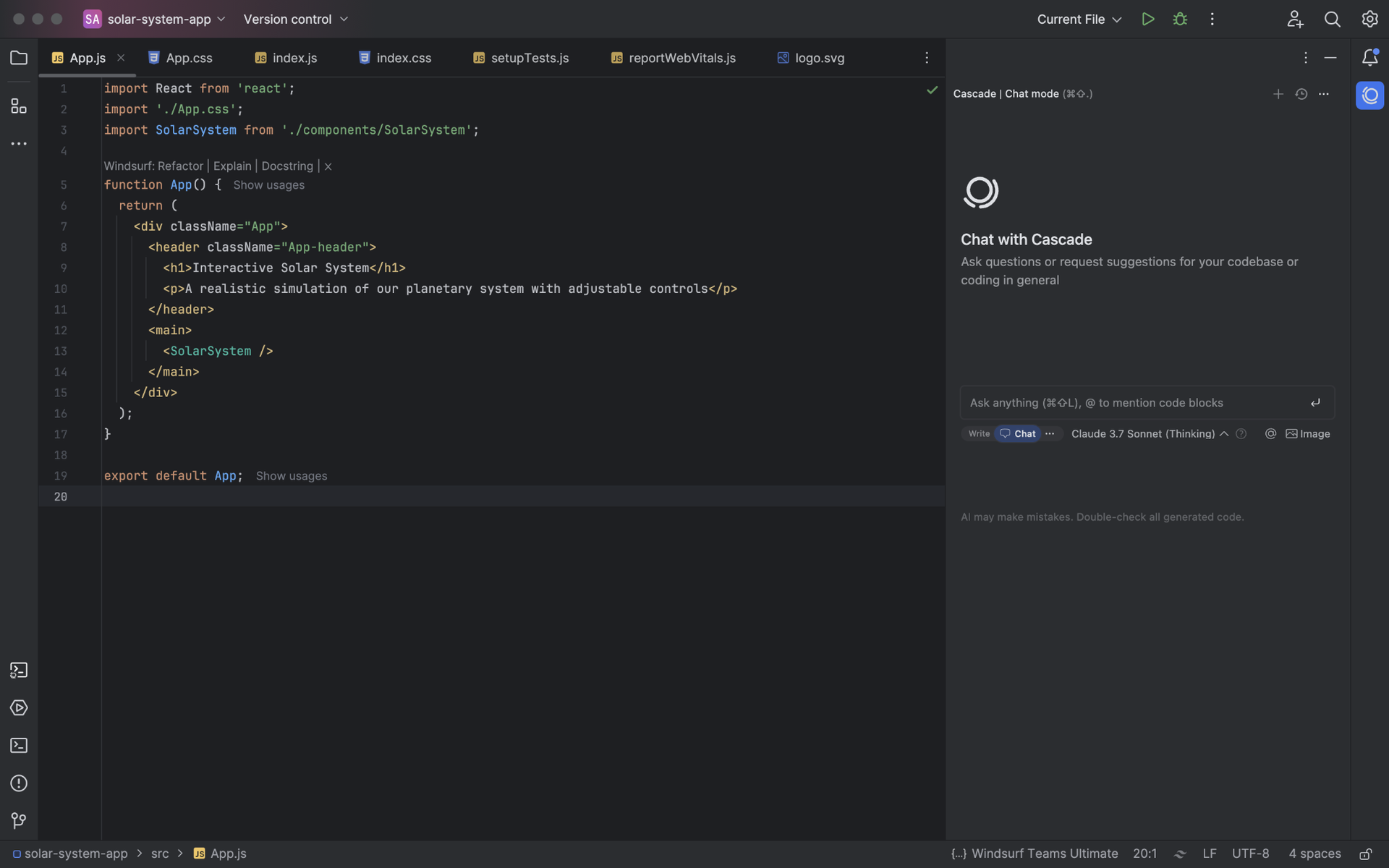Open the Project folder tool window
This screenshot has width=1389, height=868.
[x=18, y=58]
